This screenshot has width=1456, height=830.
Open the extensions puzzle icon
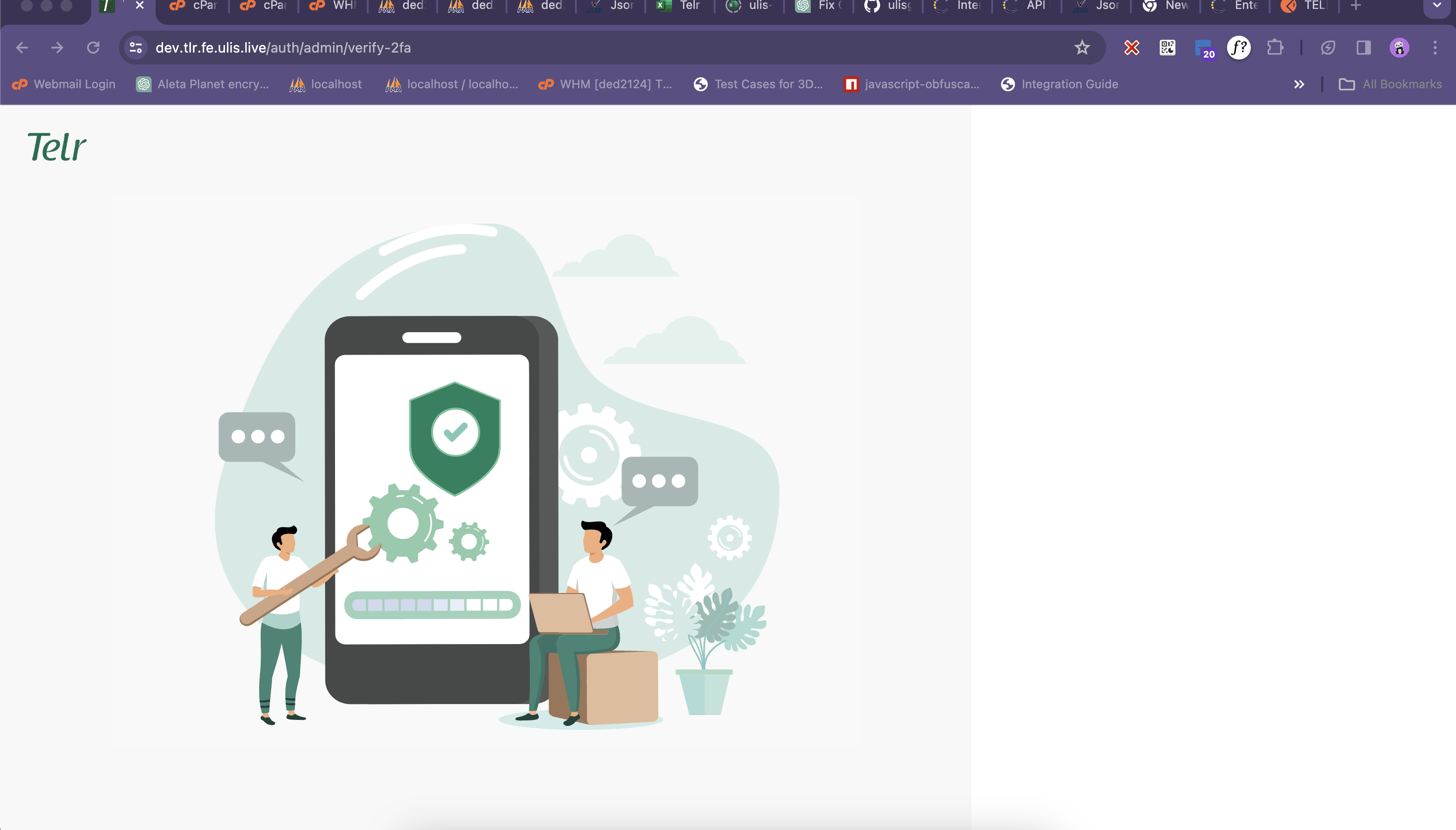[x=1275, y=48]
